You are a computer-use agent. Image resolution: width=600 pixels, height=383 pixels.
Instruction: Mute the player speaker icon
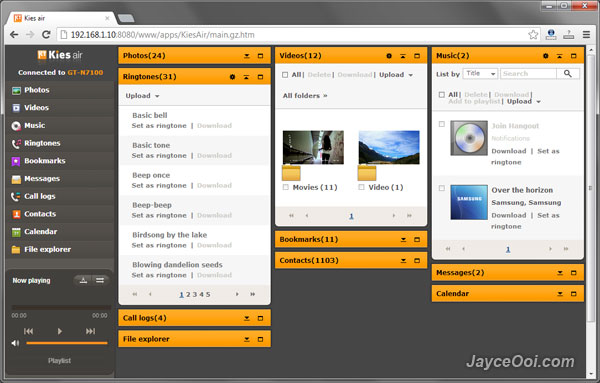click(x=15, y=343)
